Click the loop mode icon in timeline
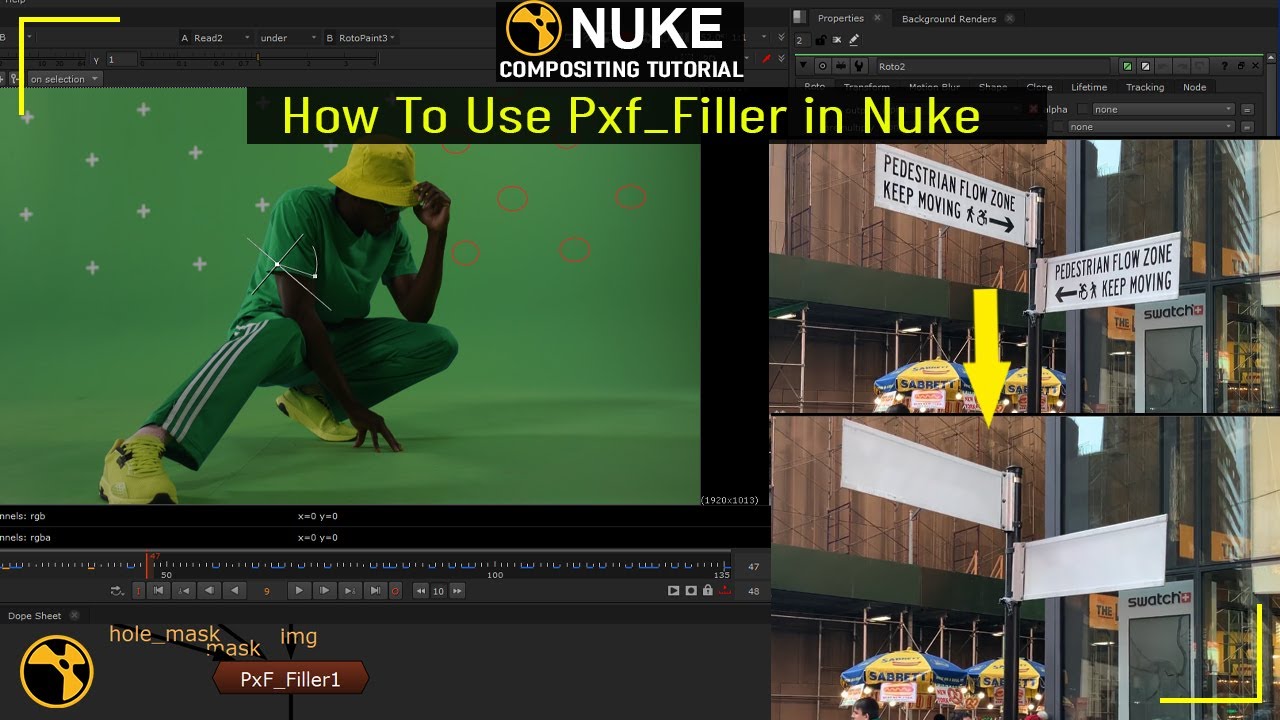Image resolution: width=1280 pixels, height=720 pixels. pos(116,591)
